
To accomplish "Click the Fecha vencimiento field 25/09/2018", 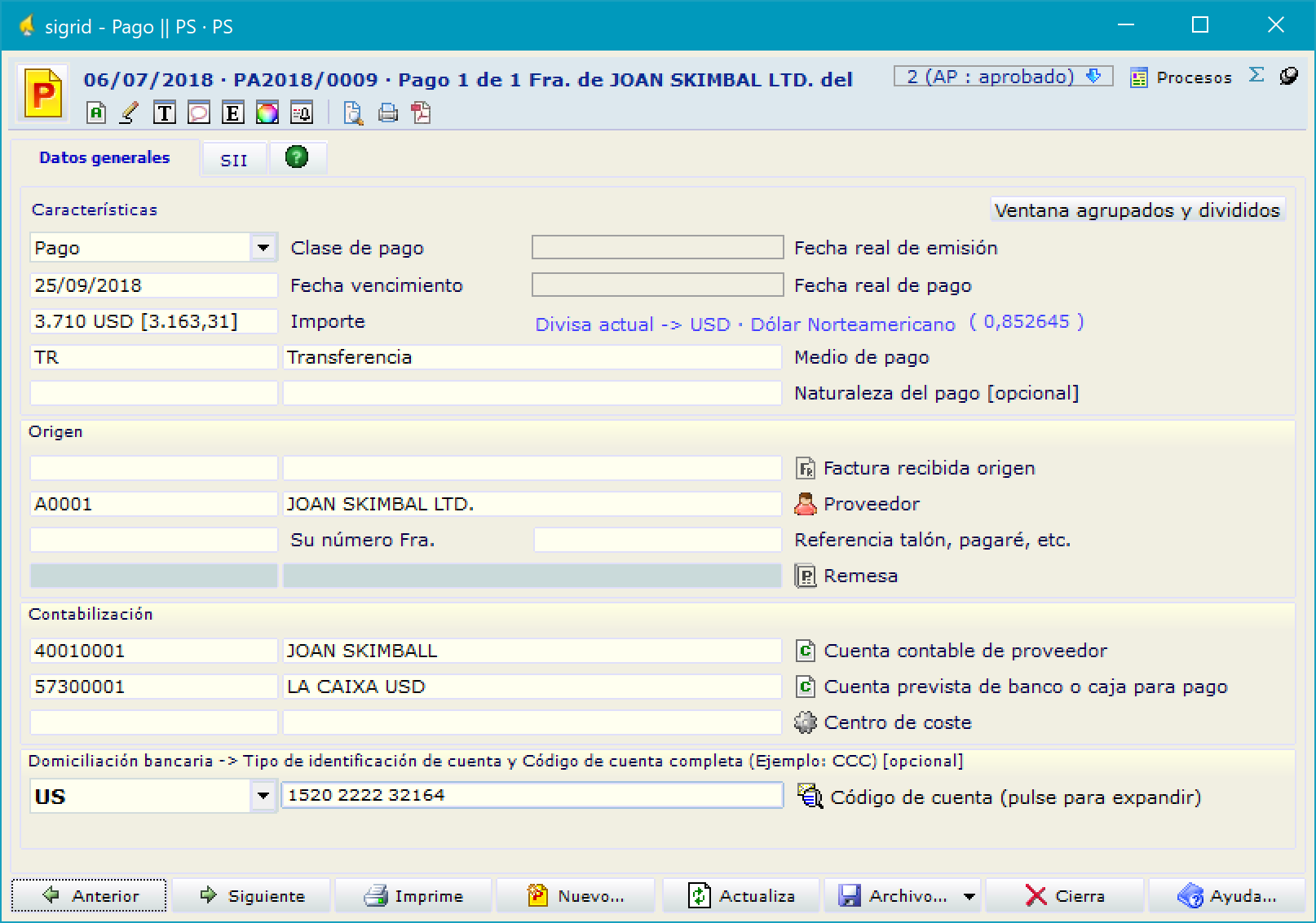I will (x=154, y=285).
